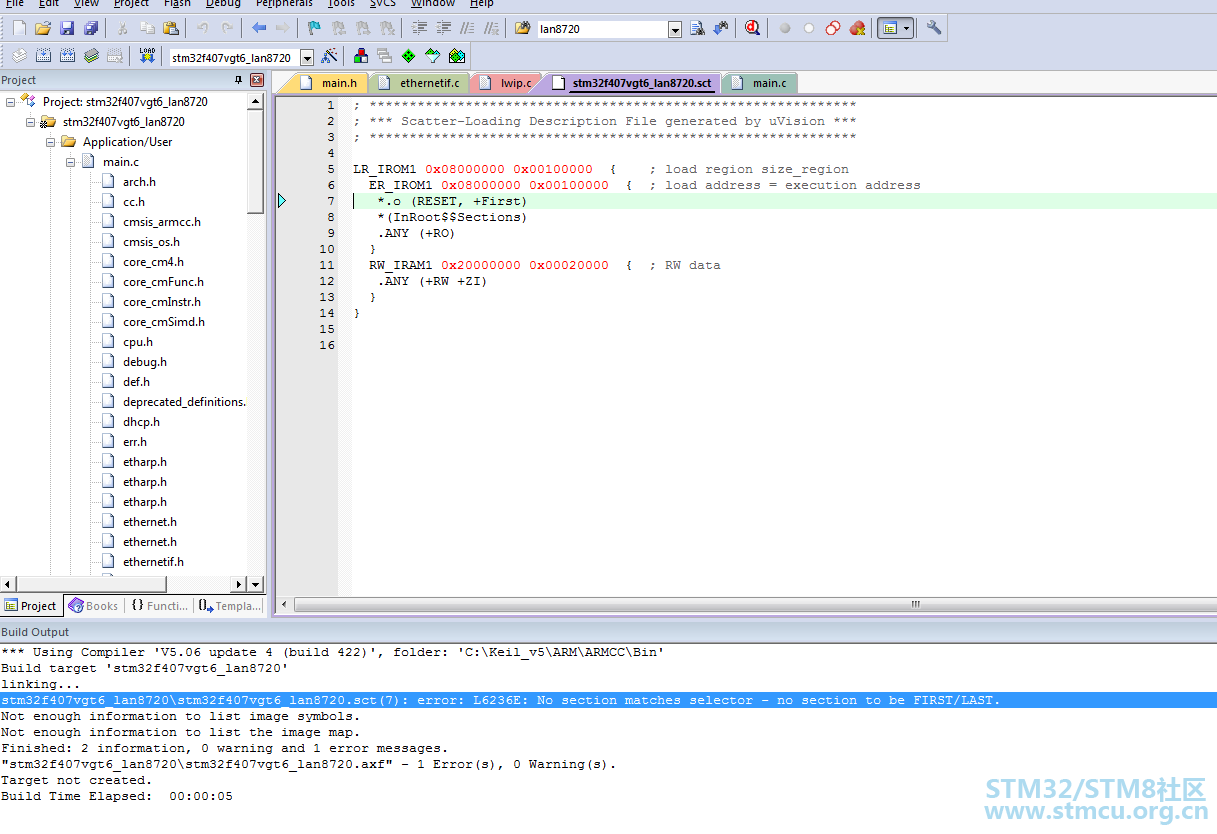Click the Batch Build icon
1217x834 pixels.
pos(91,57)
